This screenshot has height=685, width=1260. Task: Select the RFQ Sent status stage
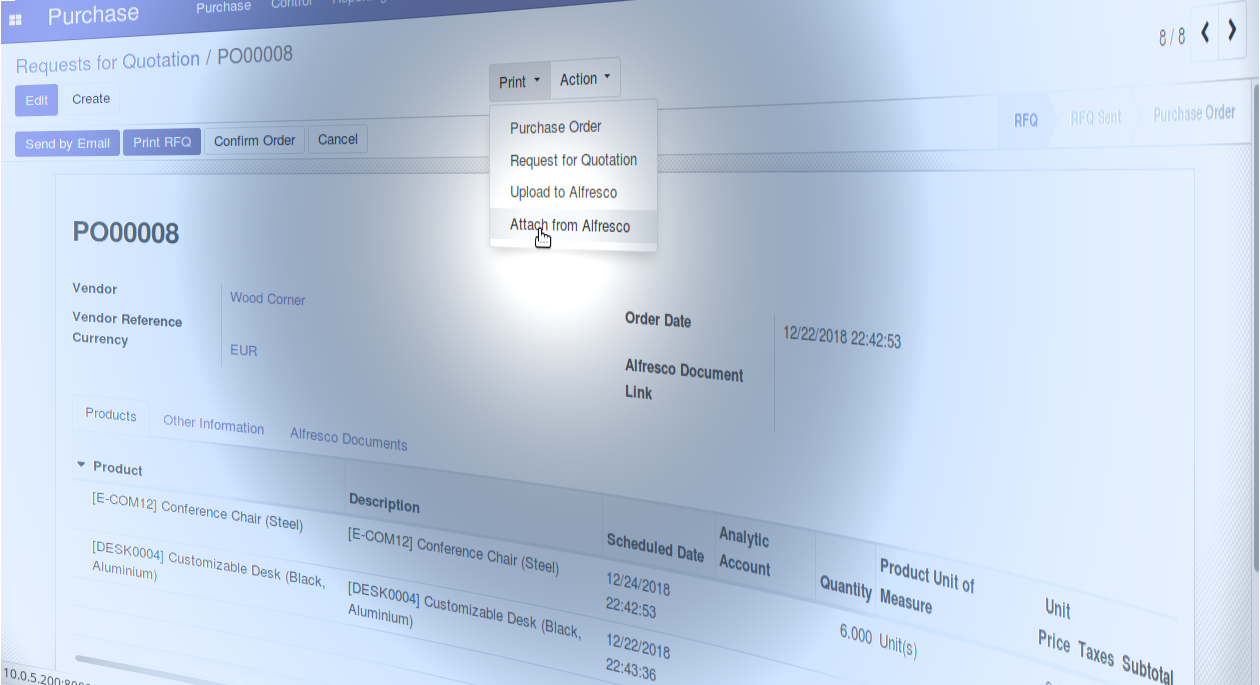[1096, 117]
